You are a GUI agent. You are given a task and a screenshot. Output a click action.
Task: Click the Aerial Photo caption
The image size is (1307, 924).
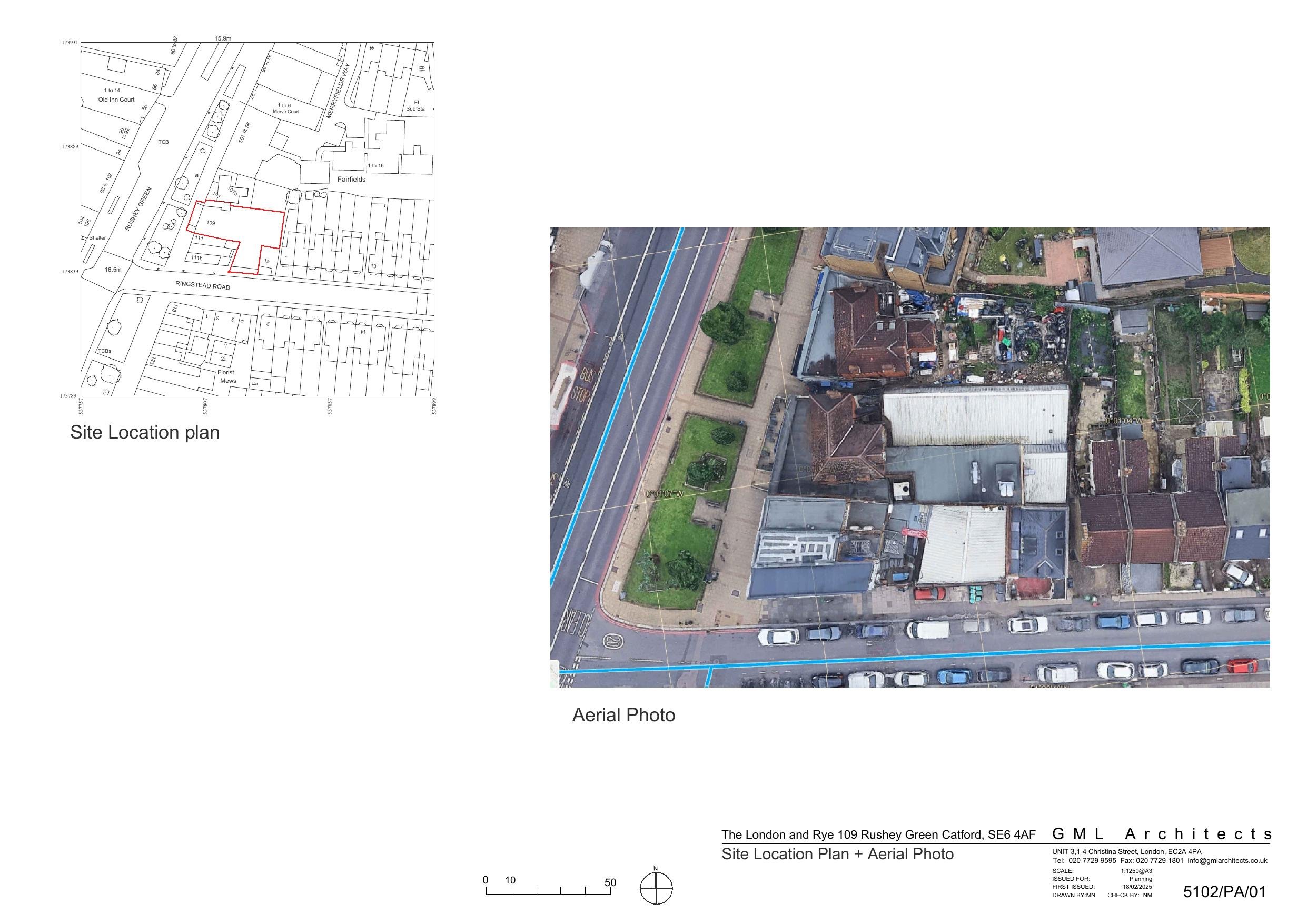tap(623, 715)
